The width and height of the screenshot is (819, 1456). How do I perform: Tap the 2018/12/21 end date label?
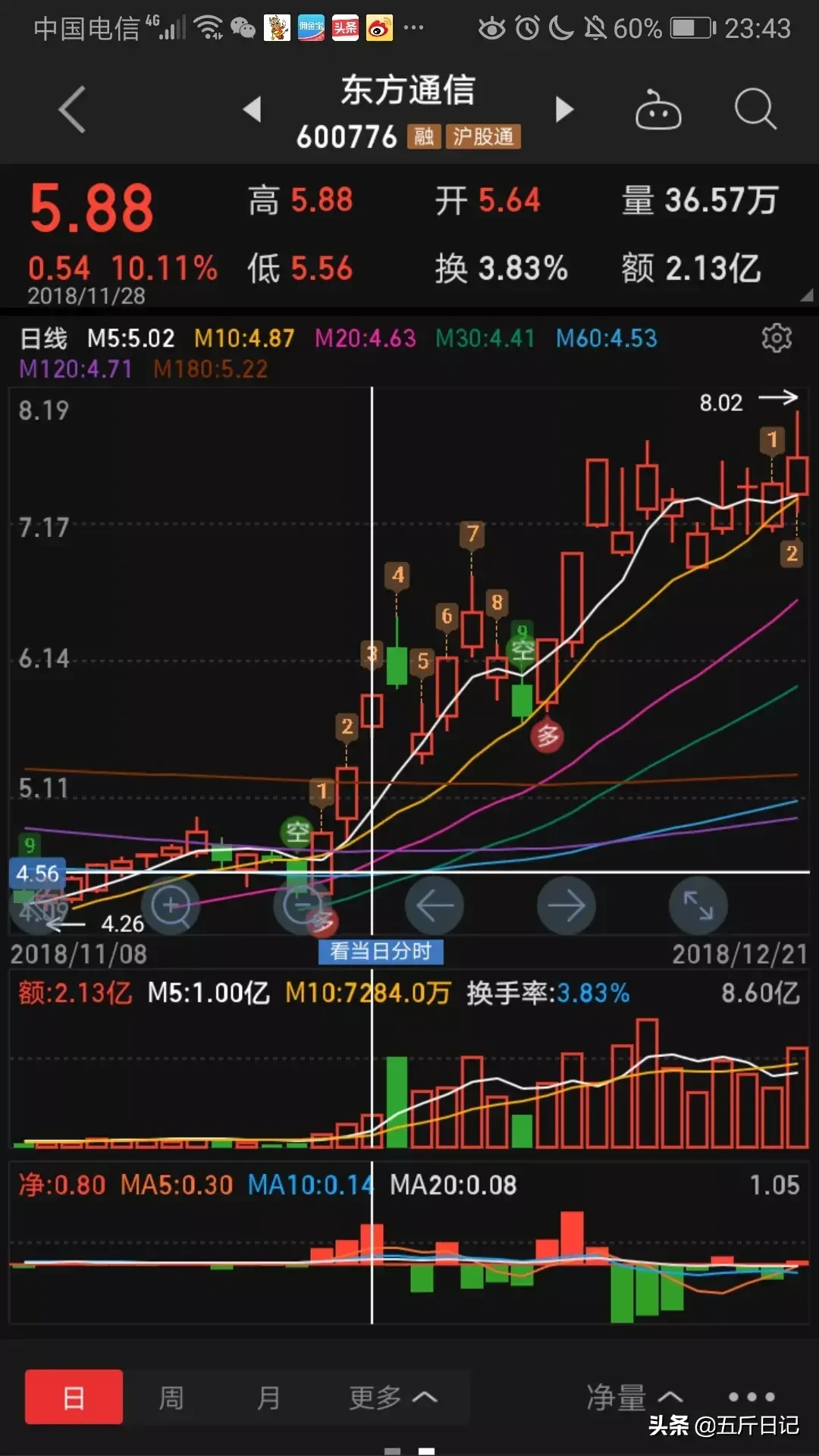(x=740, y=954)
